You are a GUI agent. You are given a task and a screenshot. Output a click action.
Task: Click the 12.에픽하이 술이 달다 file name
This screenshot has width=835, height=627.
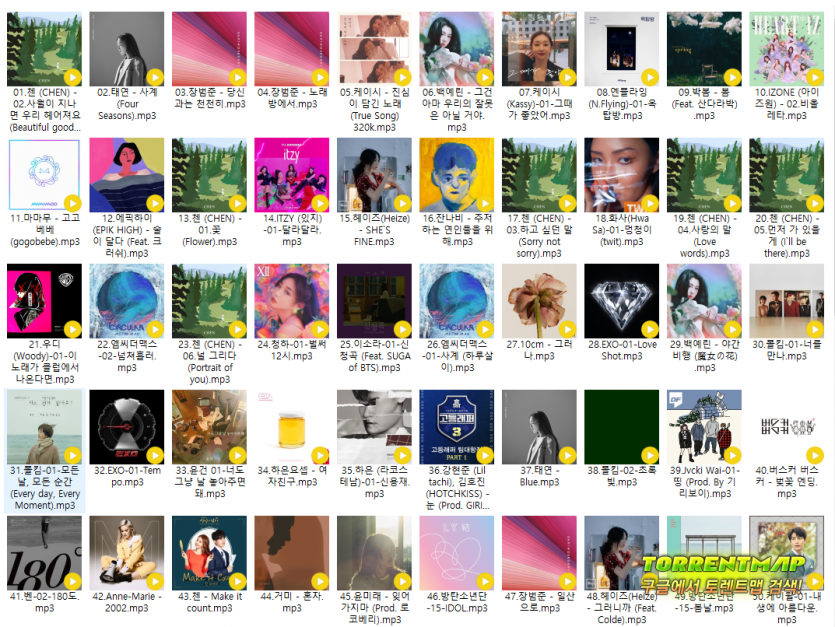(x=126, y=236)
